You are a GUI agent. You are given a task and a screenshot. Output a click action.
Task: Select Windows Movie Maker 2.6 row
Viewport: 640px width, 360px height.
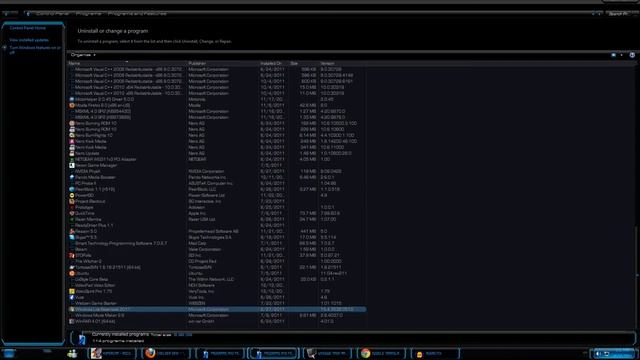coord(217,316)
